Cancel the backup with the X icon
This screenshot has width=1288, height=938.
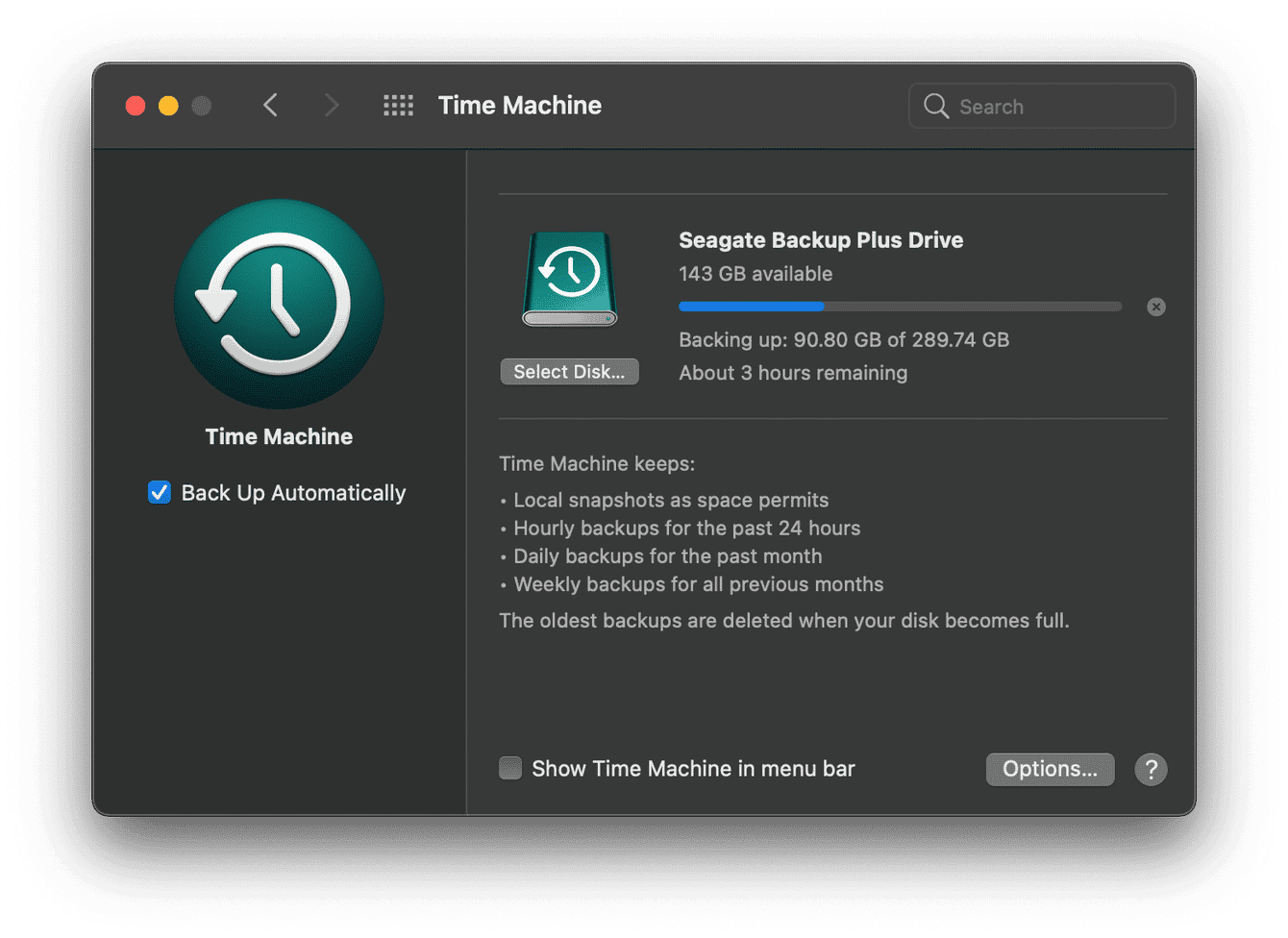(1155, 306)
